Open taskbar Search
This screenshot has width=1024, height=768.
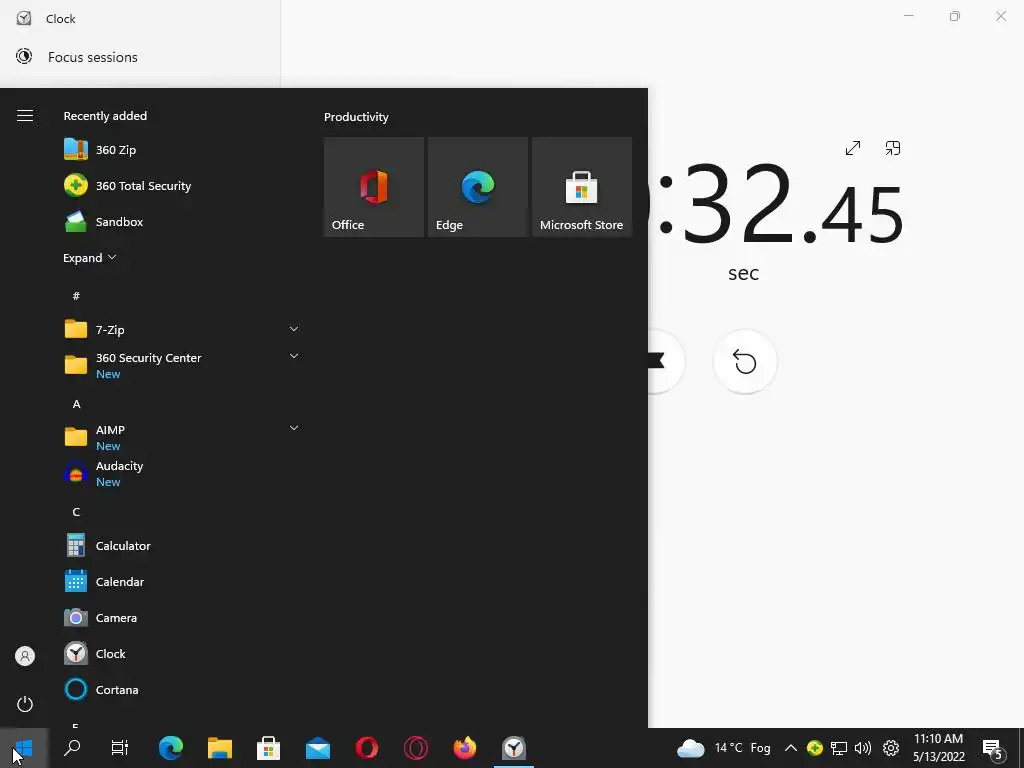pos(72,748)
